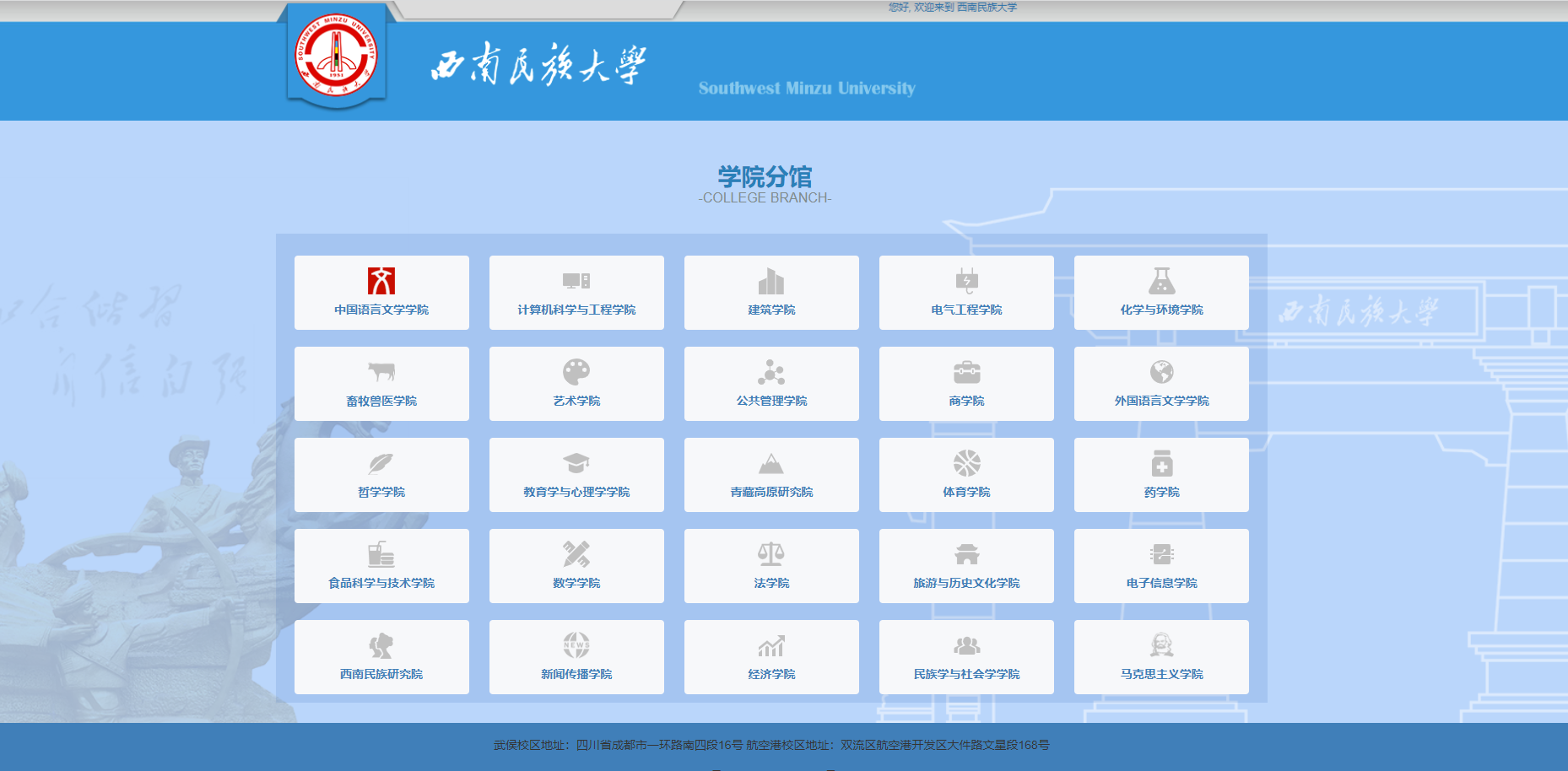Go to the 马克思主义学院 link
This screenshot has width=1568, height=771.
[1161, 674]
